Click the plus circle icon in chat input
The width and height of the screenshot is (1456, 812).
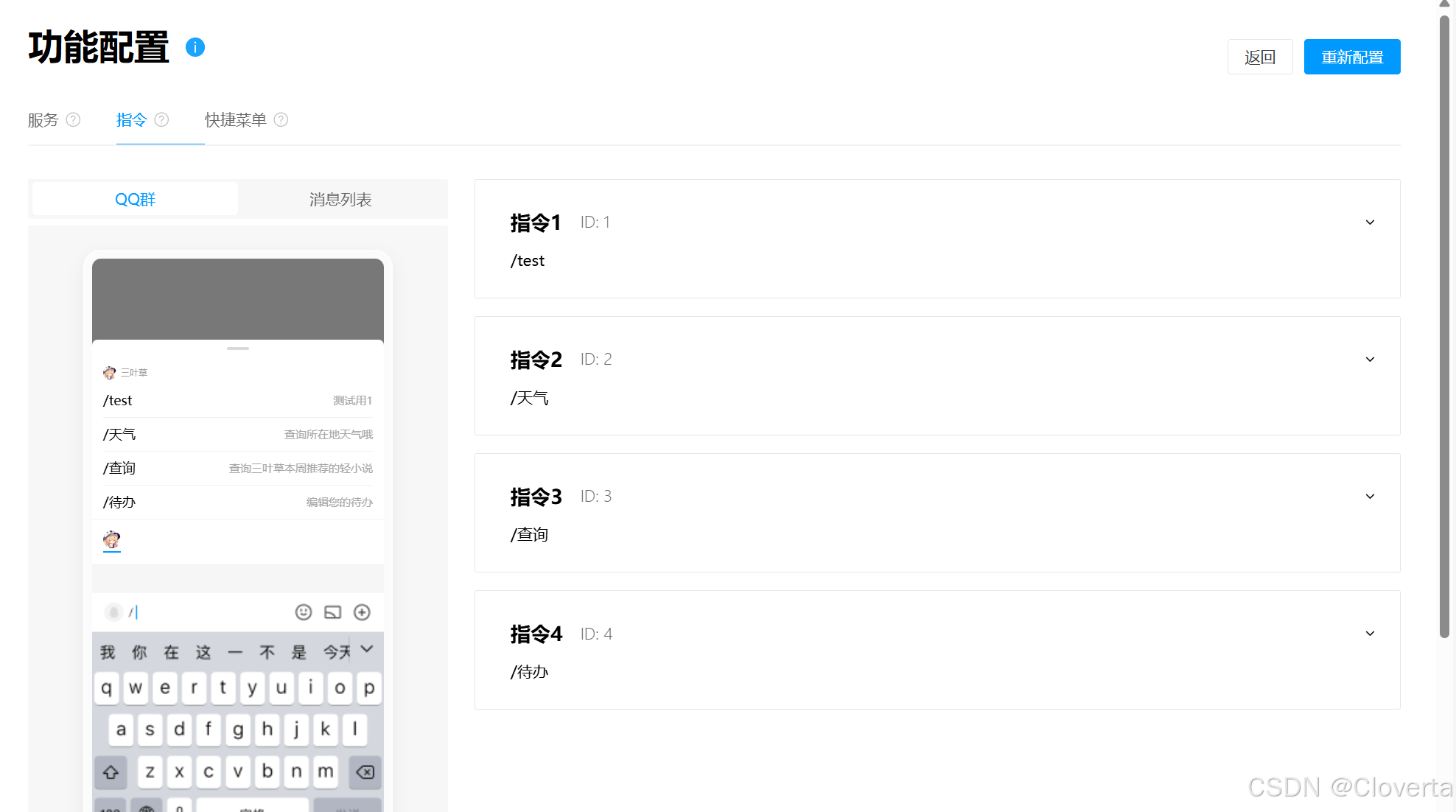tap(362, 612)
